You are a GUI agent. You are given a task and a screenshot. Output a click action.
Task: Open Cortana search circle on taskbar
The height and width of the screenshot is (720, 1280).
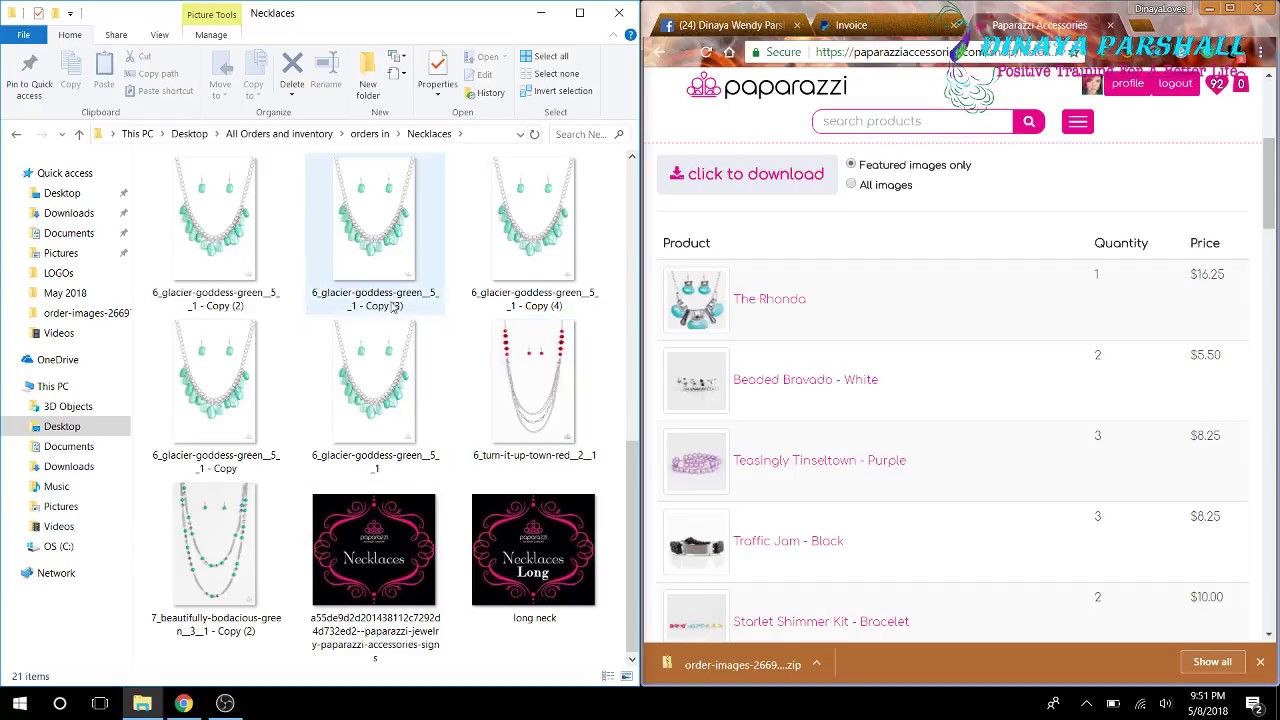coord(60,703)
